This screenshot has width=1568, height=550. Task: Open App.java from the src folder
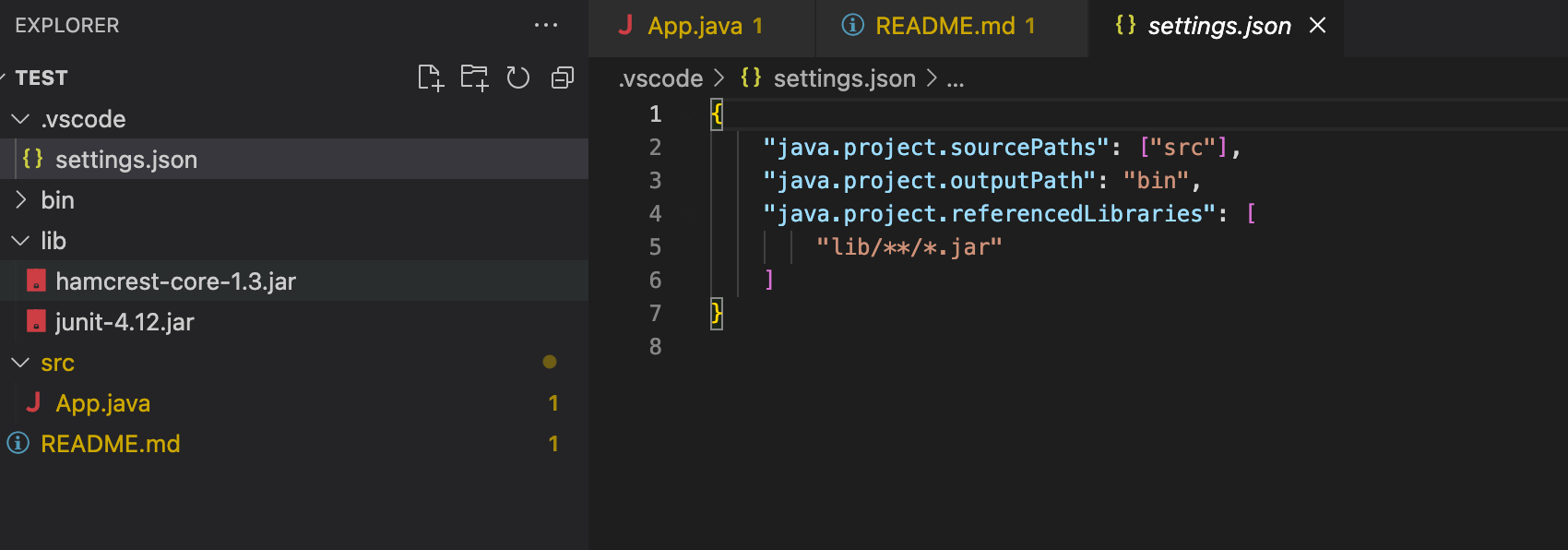click(294, 402)
